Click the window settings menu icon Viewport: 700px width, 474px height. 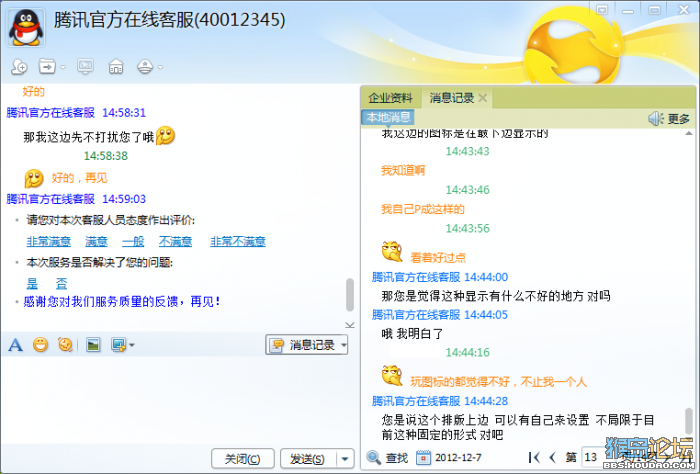(x=602, y=10)
